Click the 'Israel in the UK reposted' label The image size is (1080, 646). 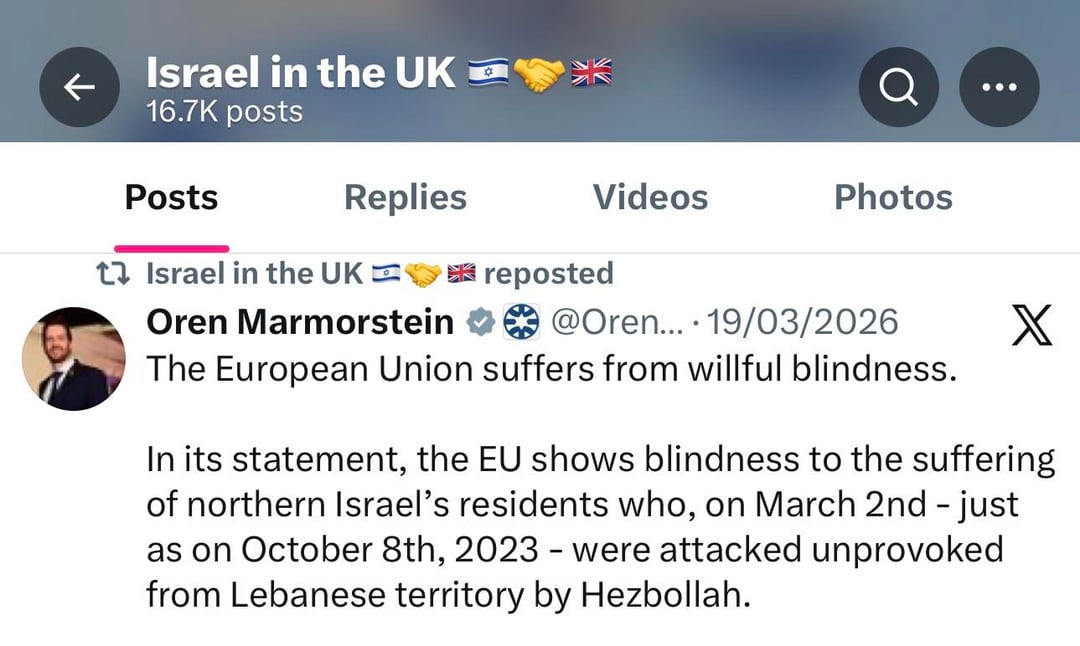tap(380, 273)
